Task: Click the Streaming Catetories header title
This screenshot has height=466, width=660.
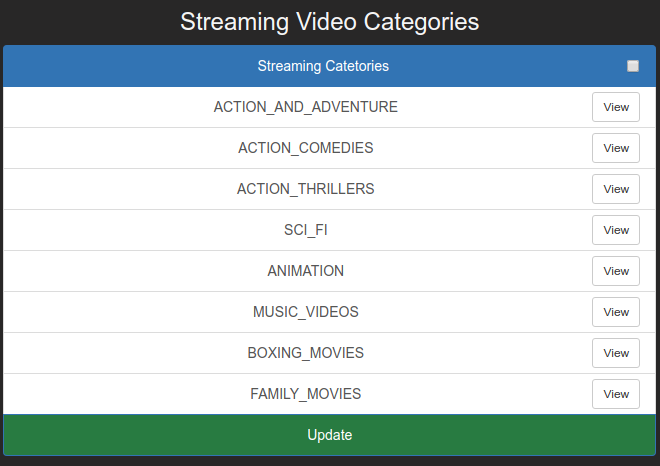Action: tap(323, 66)
